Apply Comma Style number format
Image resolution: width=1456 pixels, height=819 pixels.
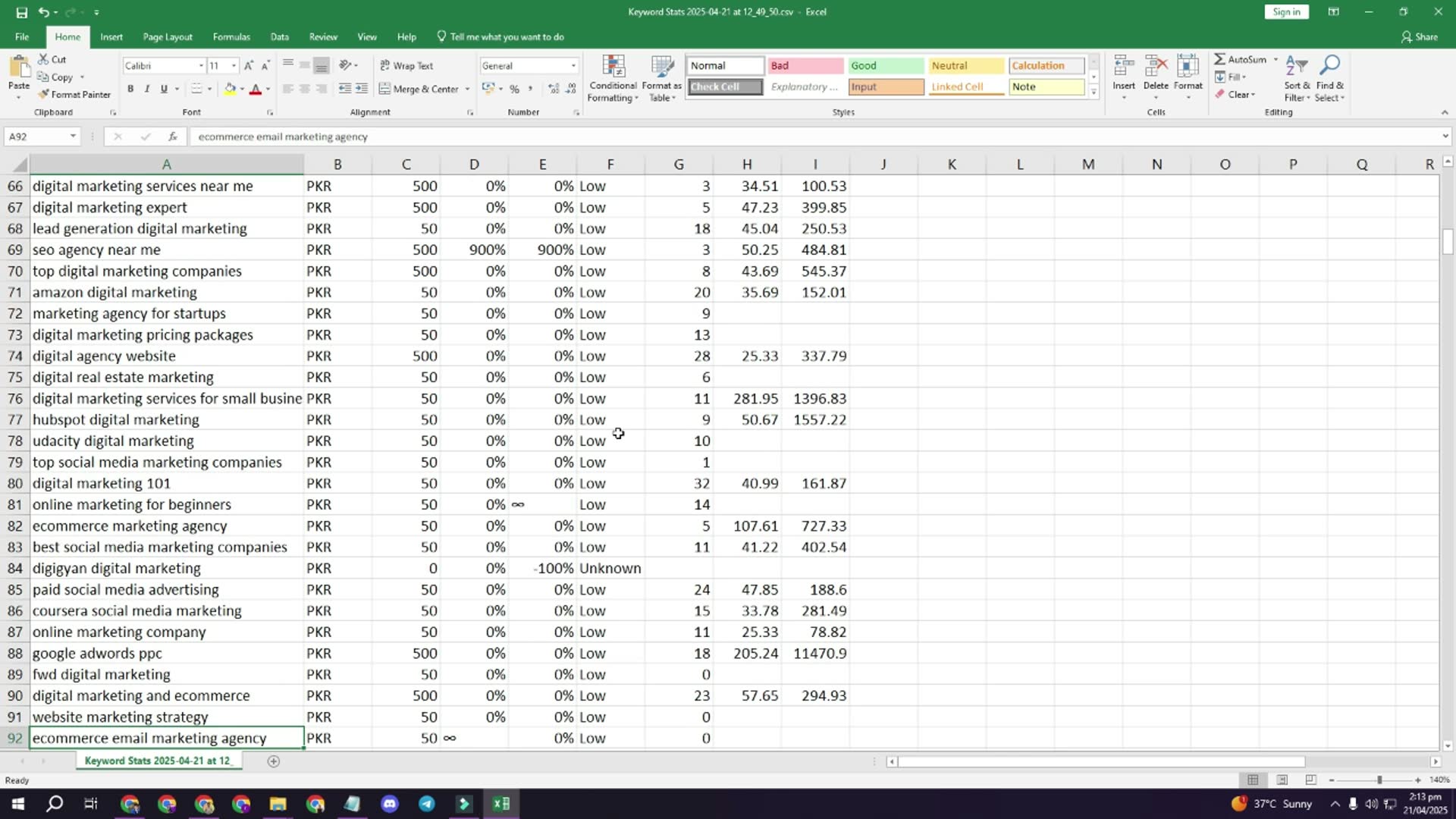click(x=530, y=89)
